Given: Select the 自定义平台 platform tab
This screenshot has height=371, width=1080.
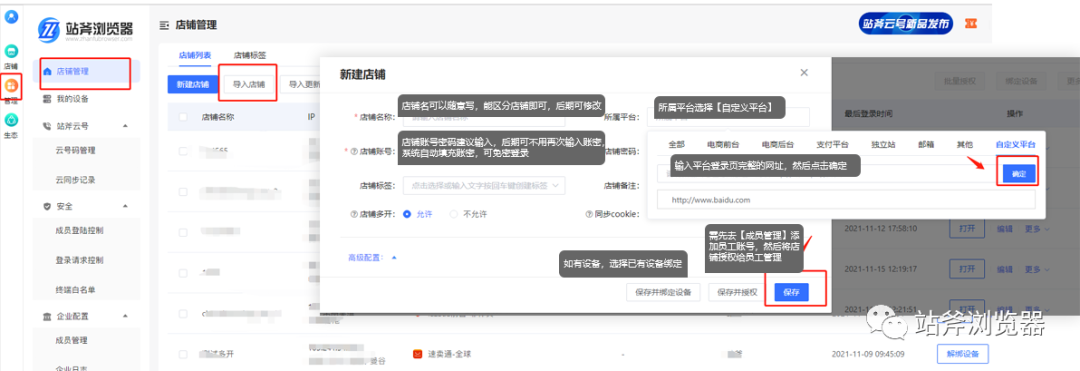Looking at the screenshot, I should point(1015,145).
